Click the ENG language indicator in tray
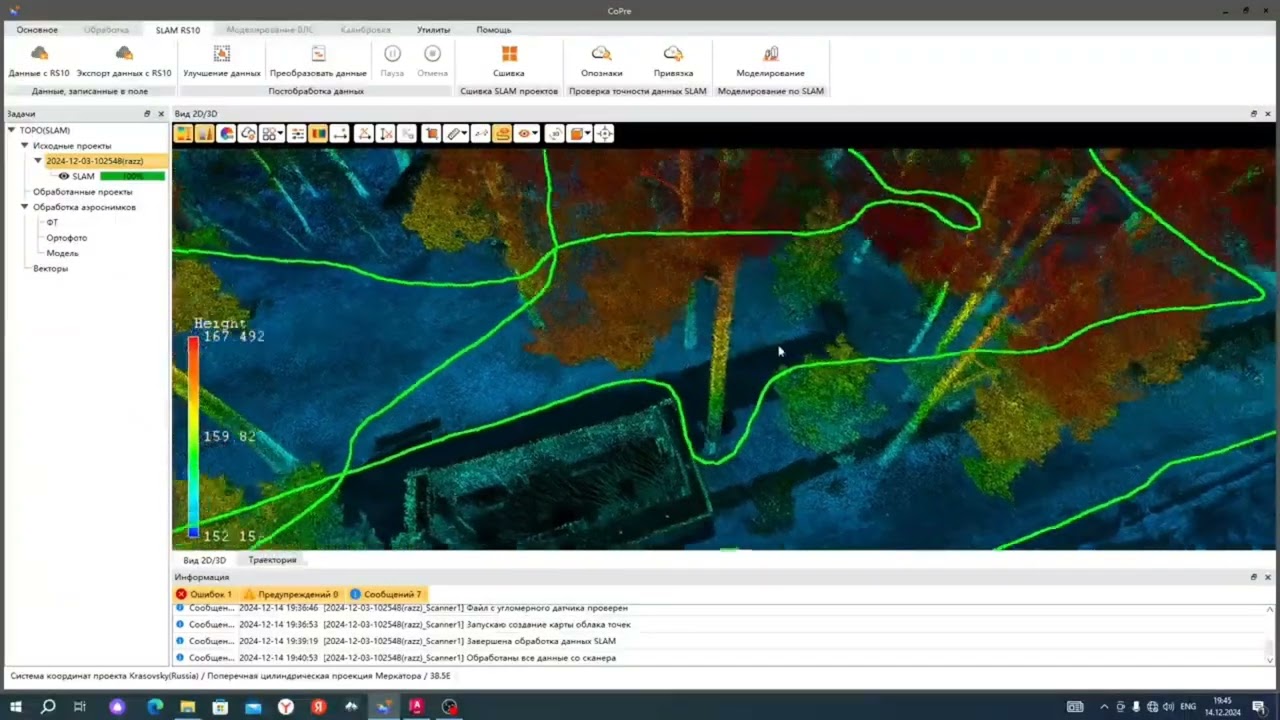Screen dimensions: 1280x720 [1188, 707]
